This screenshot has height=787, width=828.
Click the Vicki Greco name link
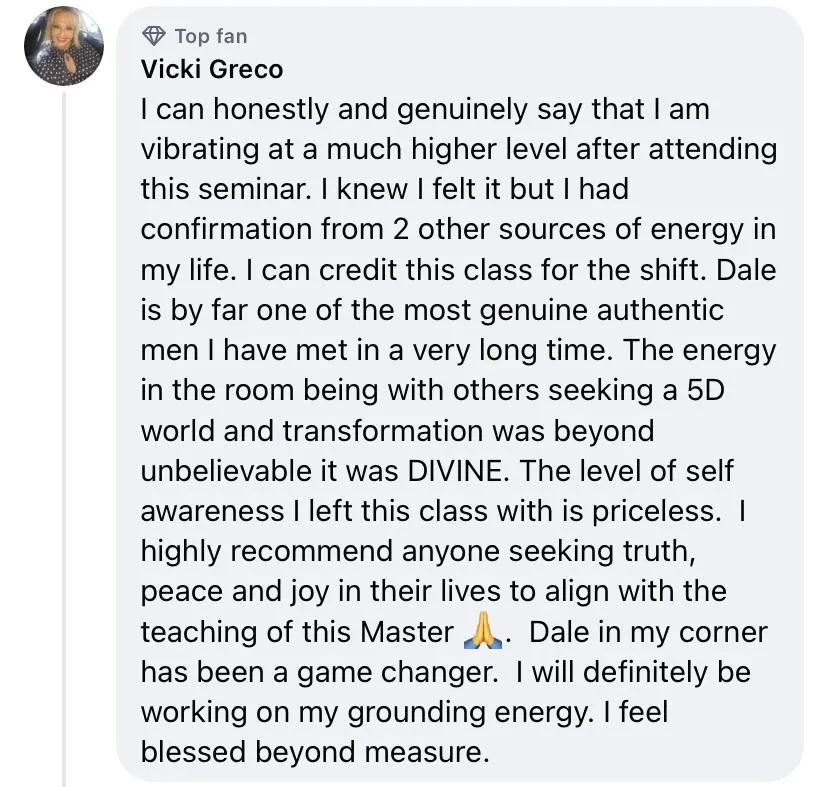click(212, 69)
